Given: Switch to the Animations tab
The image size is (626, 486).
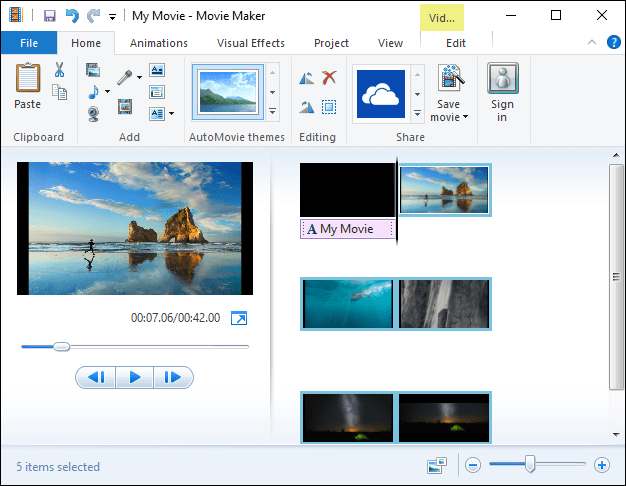Looking at the screenshot, I should pos(159,43).
